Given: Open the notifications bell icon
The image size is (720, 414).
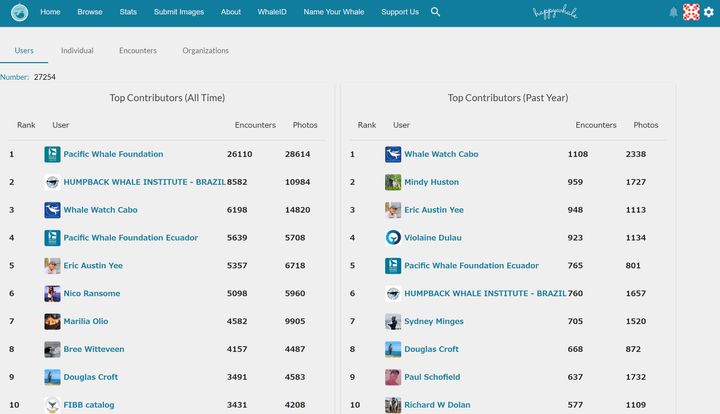Looking at the screenshot, I should 673,12.
